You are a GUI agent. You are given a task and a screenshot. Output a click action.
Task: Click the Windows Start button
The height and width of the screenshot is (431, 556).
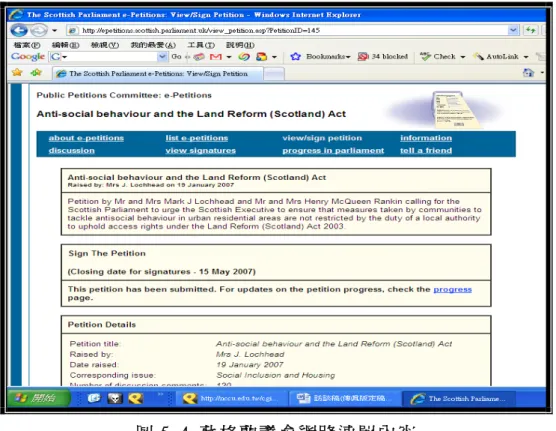click(39, 398)
